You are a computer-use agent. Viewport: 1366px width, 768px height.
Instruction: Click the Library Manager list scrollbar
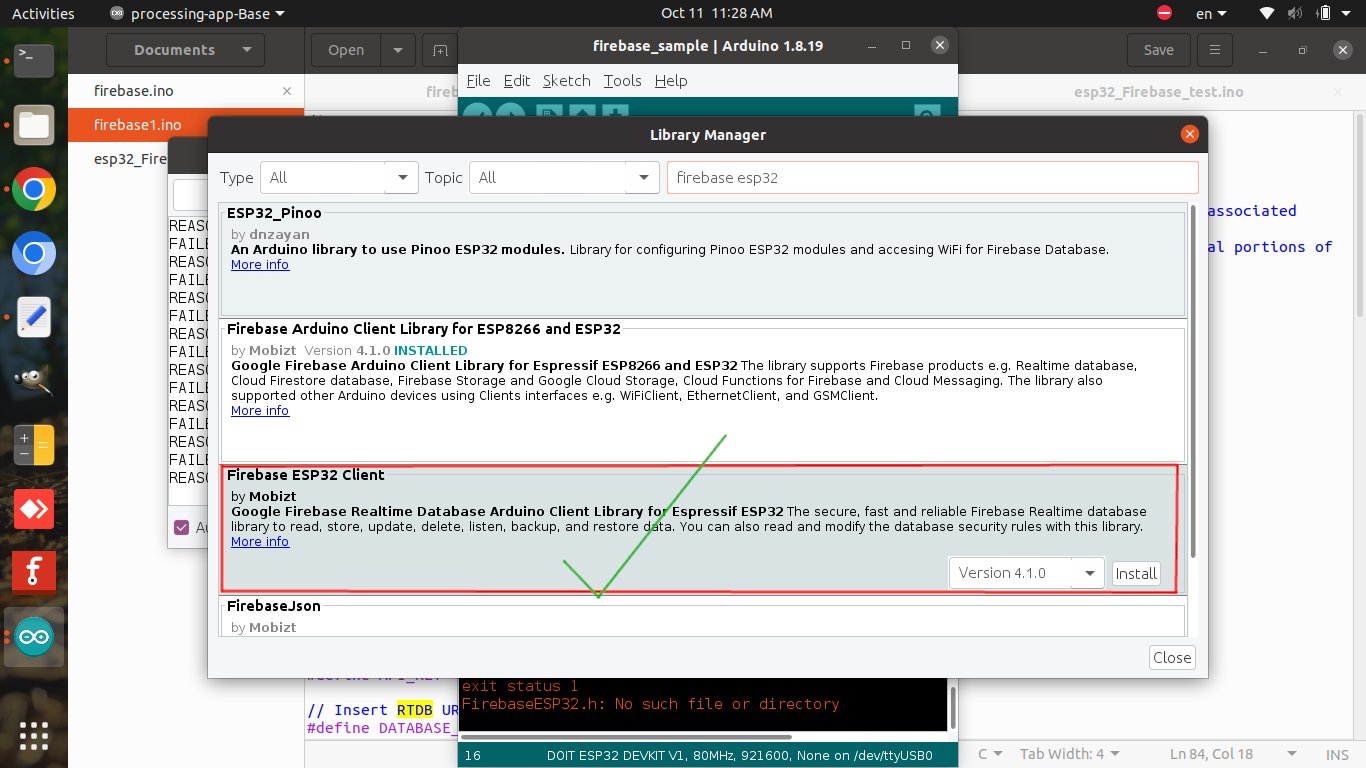pyautogui.click(x=1192, y=382)
